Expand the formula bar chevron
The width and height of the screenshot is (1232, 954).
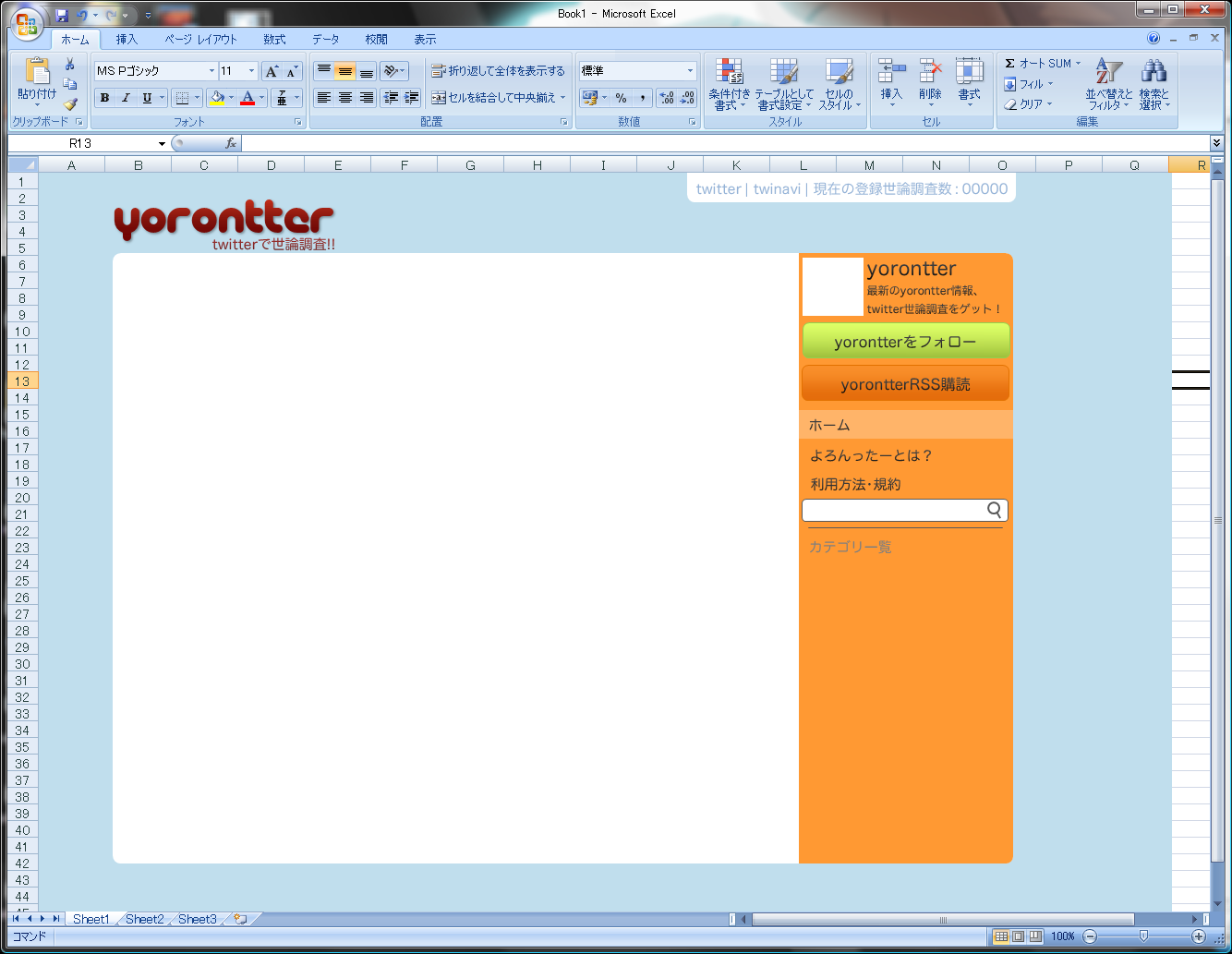pyautogui.click(x=1216, y=143)
